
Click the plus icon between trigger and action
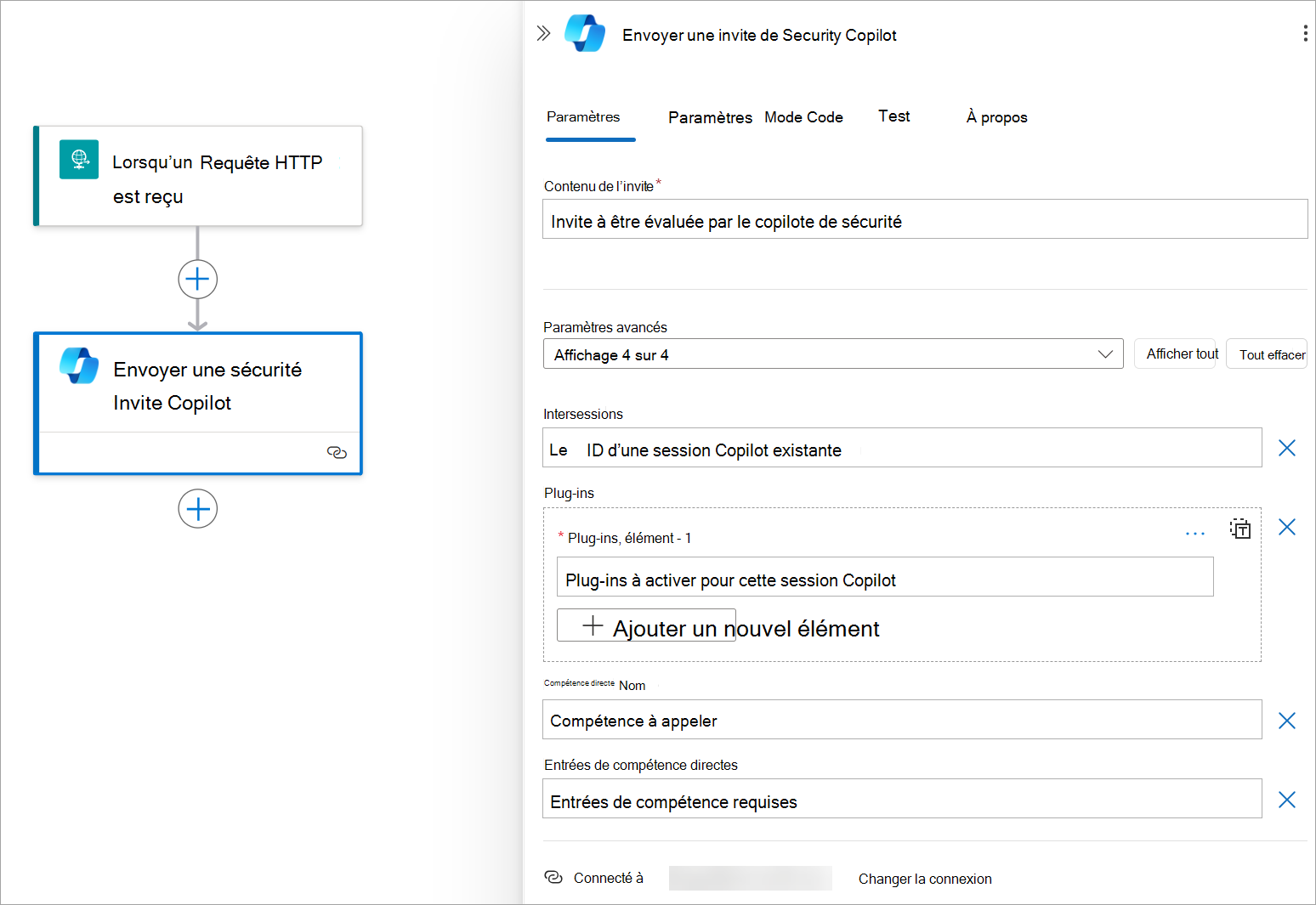click(197, 279)
